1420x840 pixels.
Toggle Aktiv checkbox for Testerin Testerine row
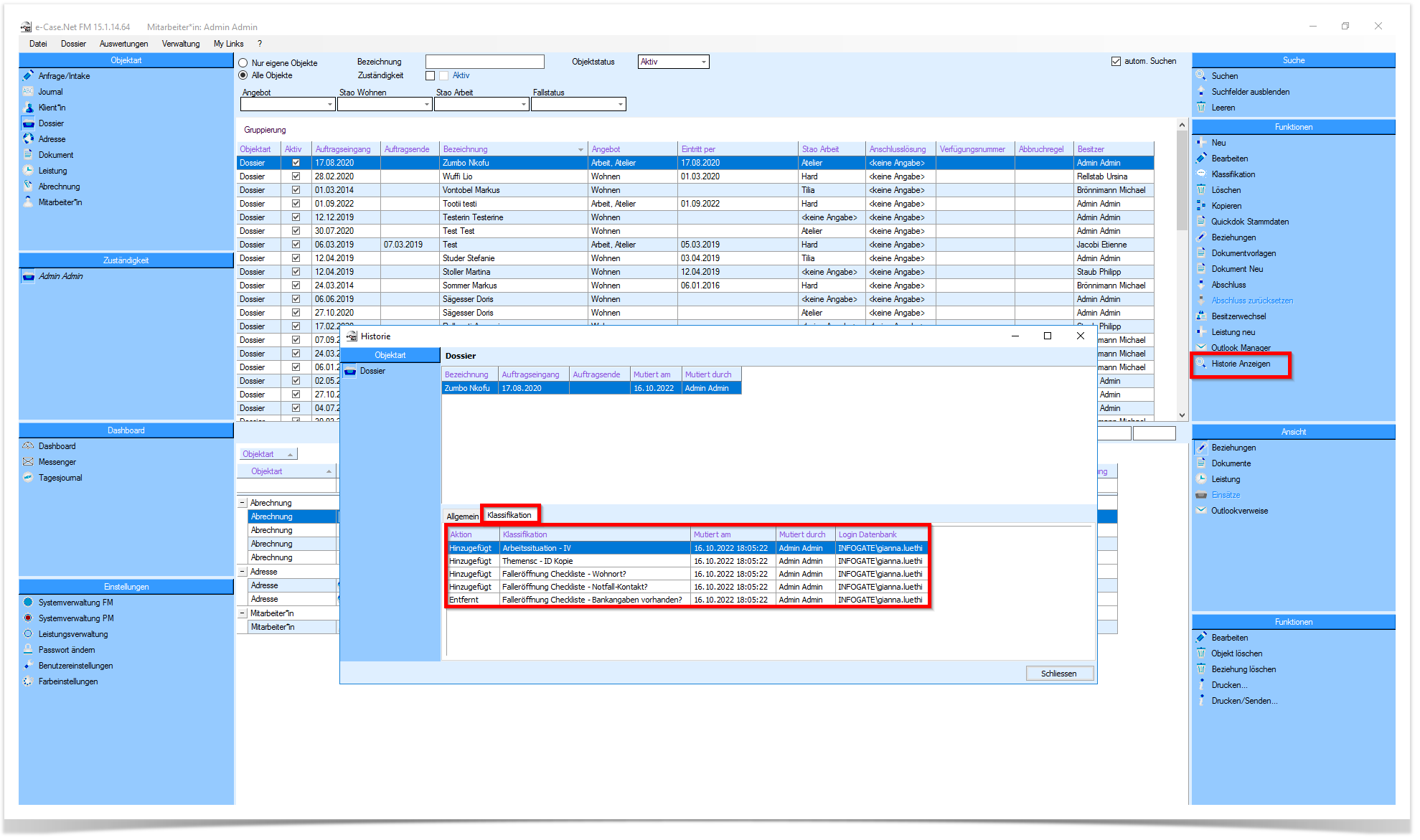coord(296,217)
